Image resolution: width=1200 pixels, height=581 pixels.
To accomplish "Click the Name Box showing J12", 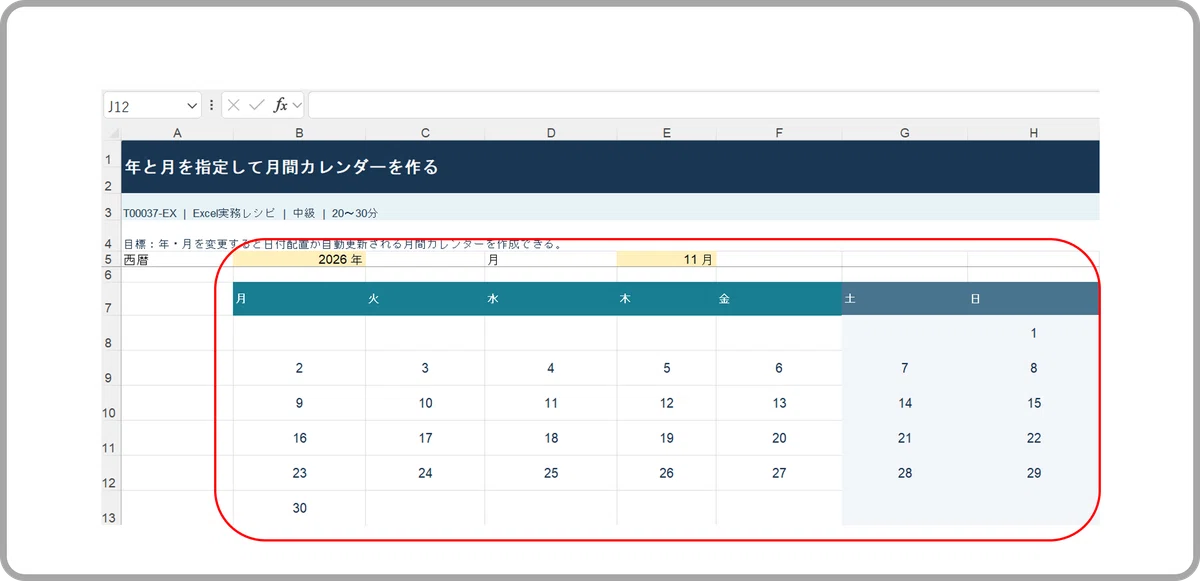I will pos(152,105).
